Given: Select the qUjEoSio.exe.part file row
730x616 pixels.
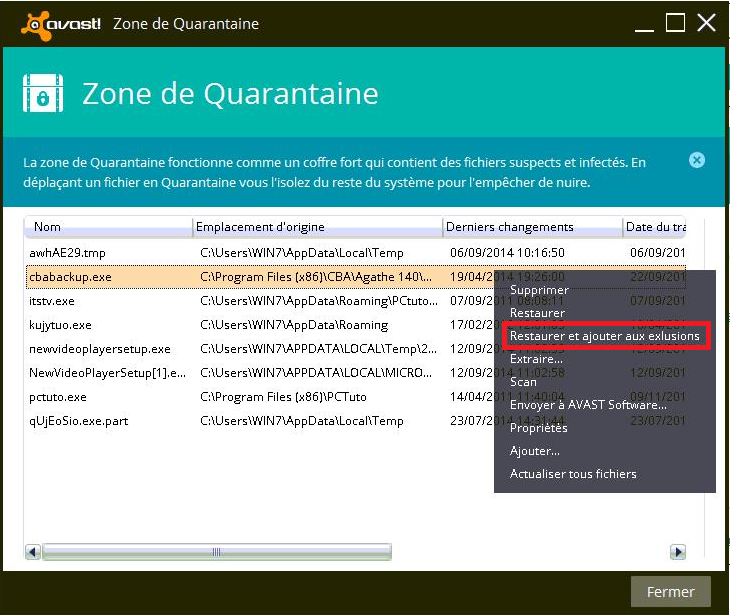Looking at the screenshot, I should click(260, 421).
